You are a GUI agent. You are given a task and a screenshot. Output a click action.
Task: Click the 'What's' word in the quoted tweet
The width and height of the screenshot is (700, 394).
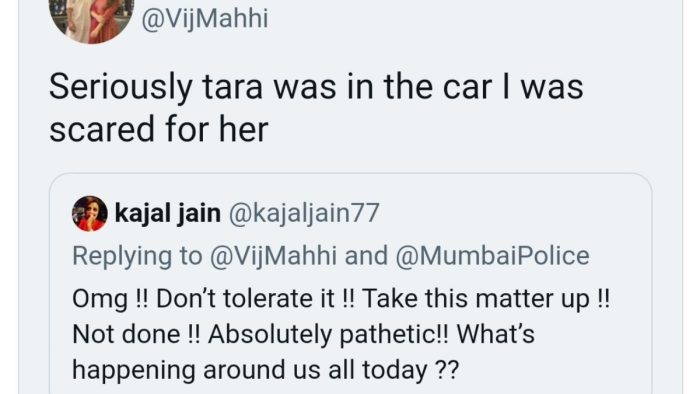click(496, 334)
